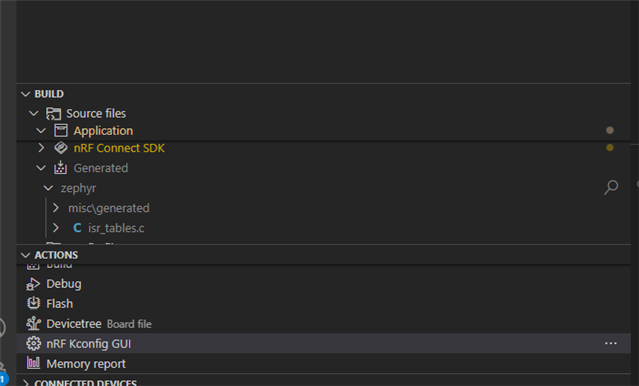The height and width of the screenshot is (386, 639).
Task: Open more options for nRF Kconfig GUI
Action: [x=610, y=344]
